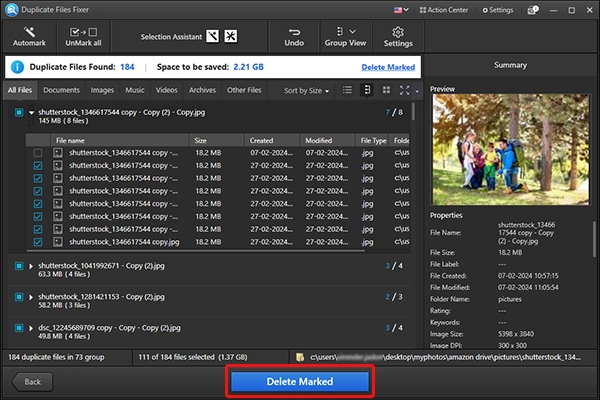Uncheck shutterstock_1346617544 copy.jpg checkbox

pyautogui.click(x=38, y=242)
